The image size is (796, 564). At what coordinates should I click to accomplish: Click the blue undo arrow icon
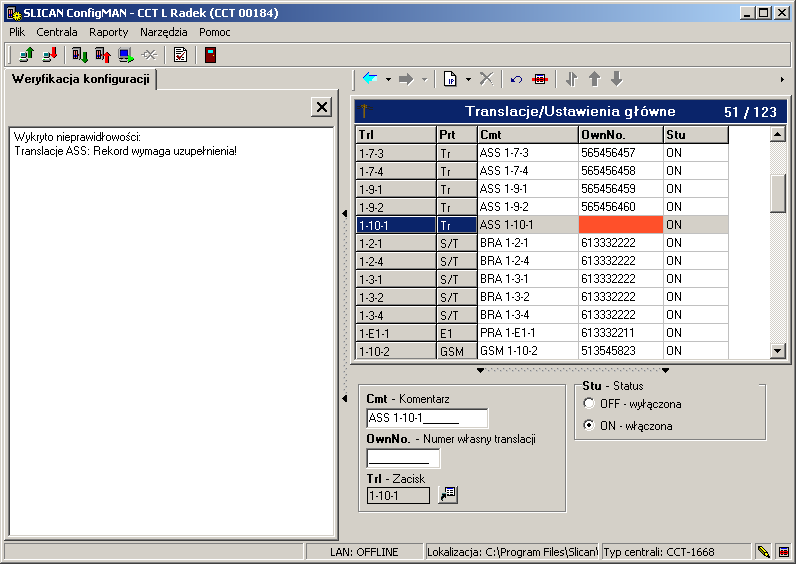517,79
